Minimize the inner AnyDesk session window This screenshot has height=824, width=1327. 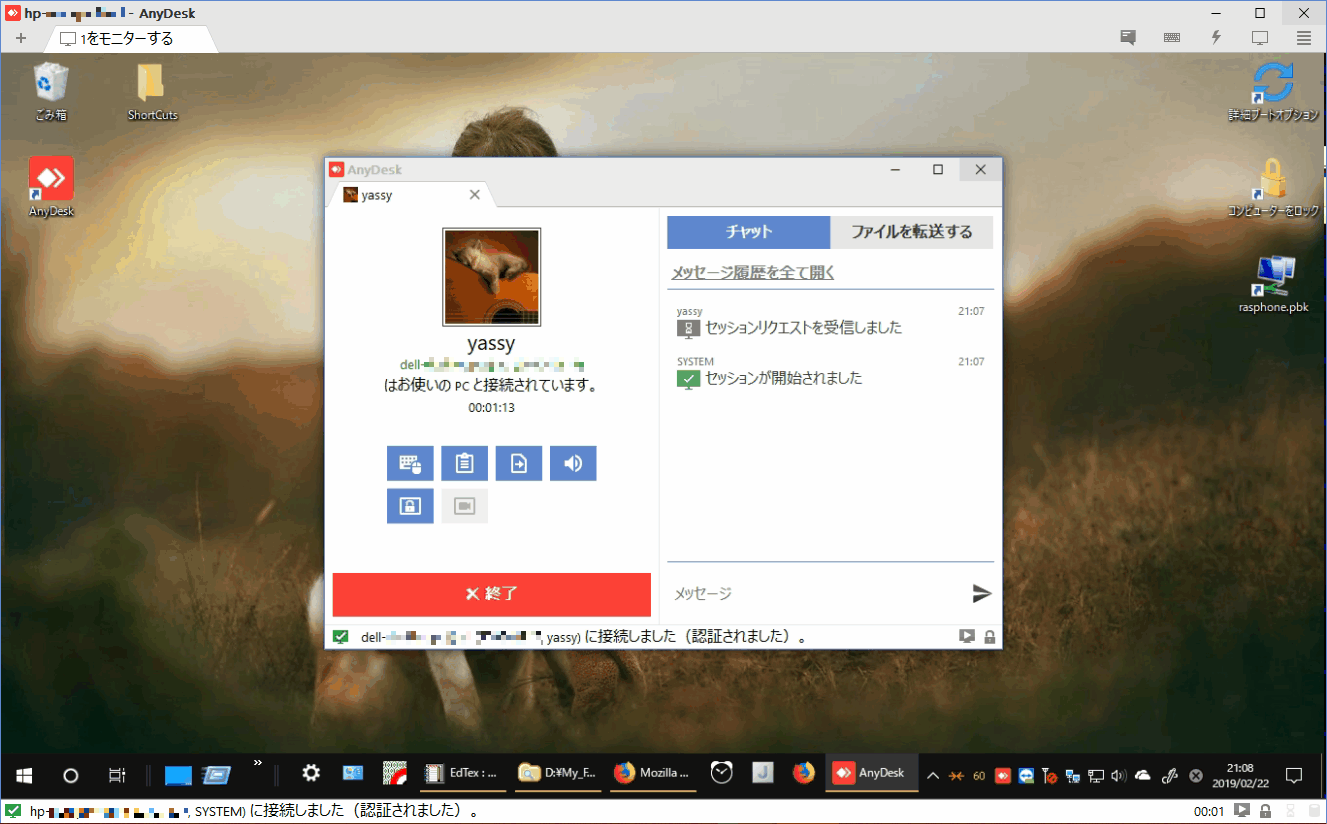[x=894, y=169]
